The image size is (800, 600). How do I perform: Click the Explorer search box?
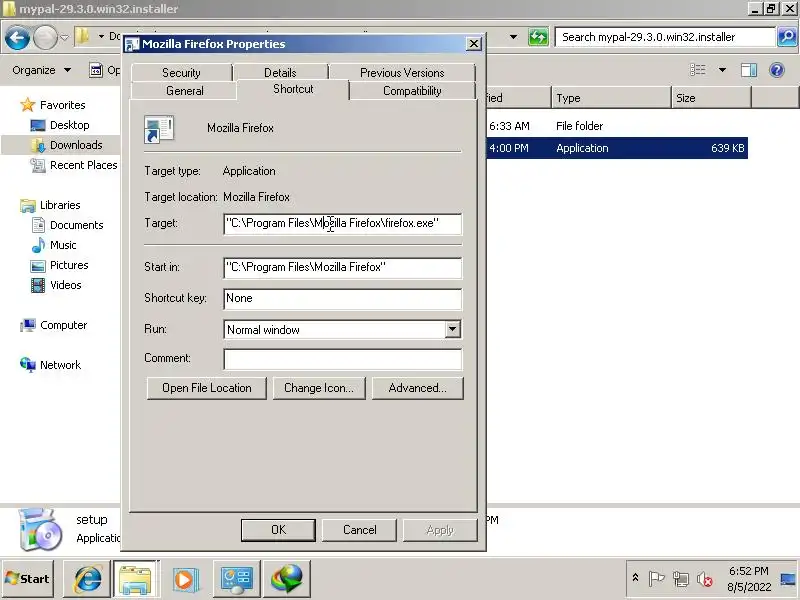coord(665,37)
